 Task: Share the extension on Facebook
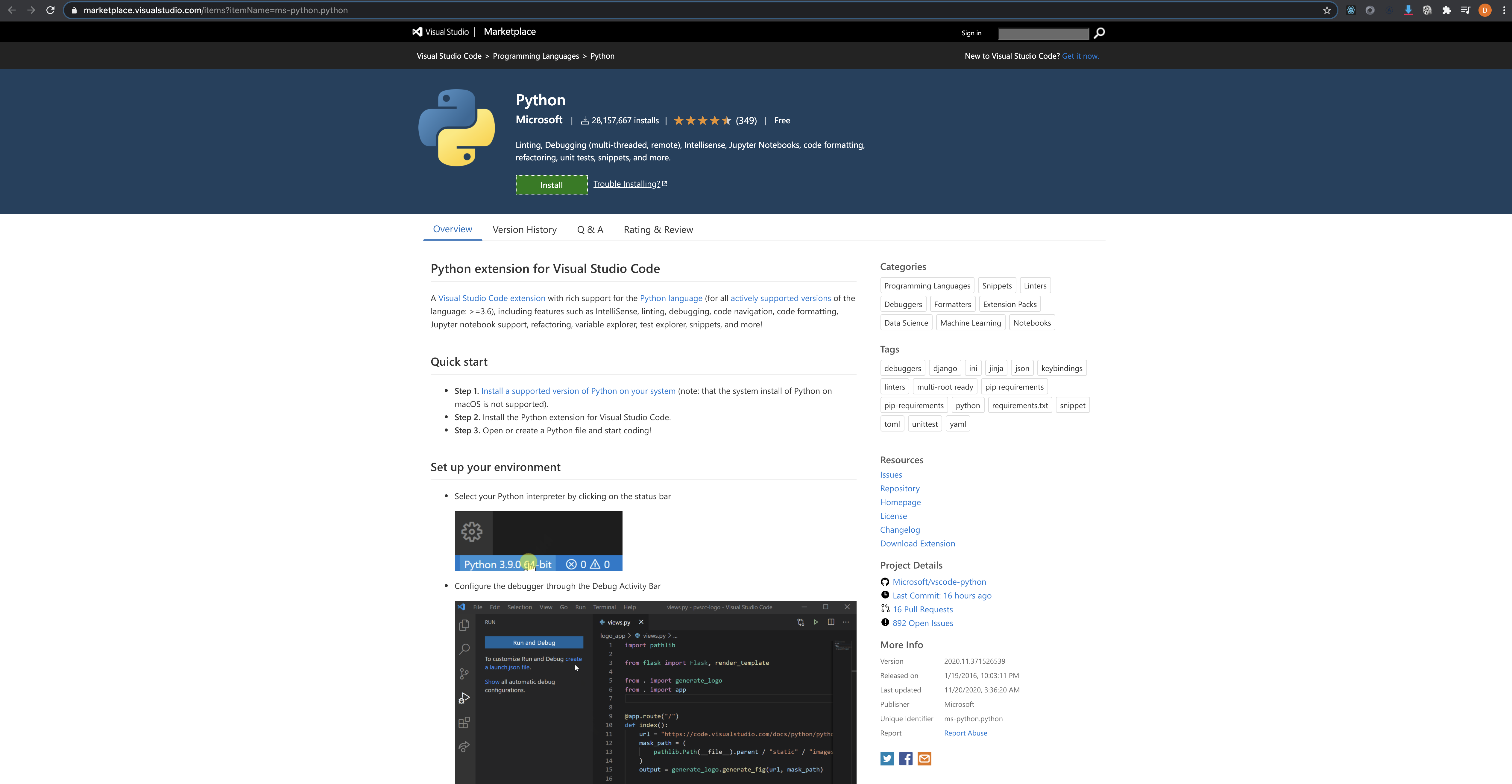(906, 759)
